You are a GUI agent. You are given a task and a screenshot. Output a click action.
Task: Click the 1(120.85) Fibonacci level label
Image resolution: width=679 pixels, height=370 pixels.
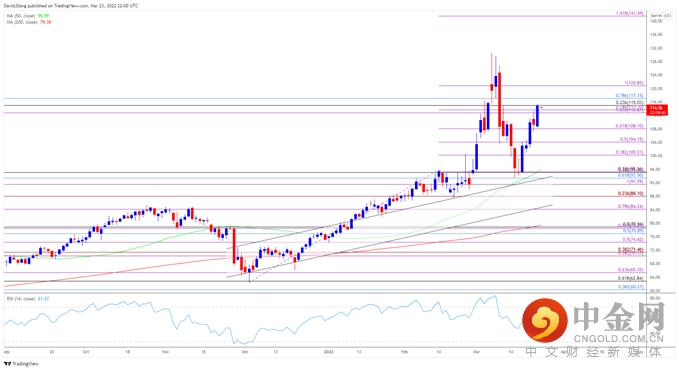tap(634, 82)
